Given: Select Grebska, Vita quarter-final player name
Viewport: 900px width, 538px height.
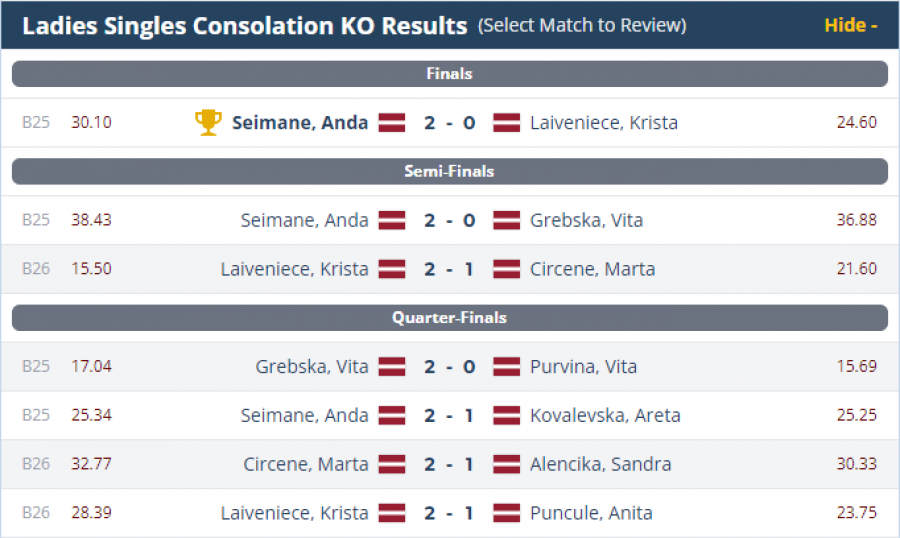Looking at the screenshot, I should (312, 367).
